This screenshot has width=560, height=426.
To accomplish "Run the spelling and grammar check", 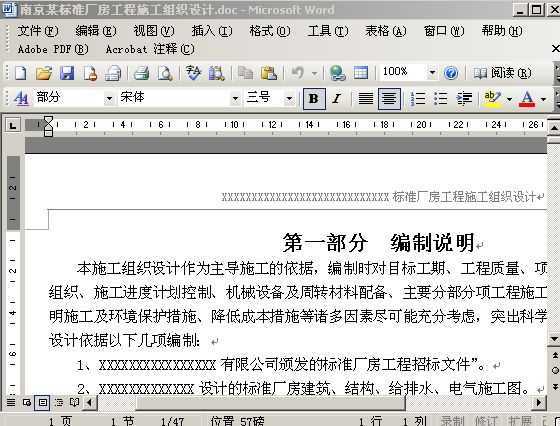I will click(x=193, y=73).
